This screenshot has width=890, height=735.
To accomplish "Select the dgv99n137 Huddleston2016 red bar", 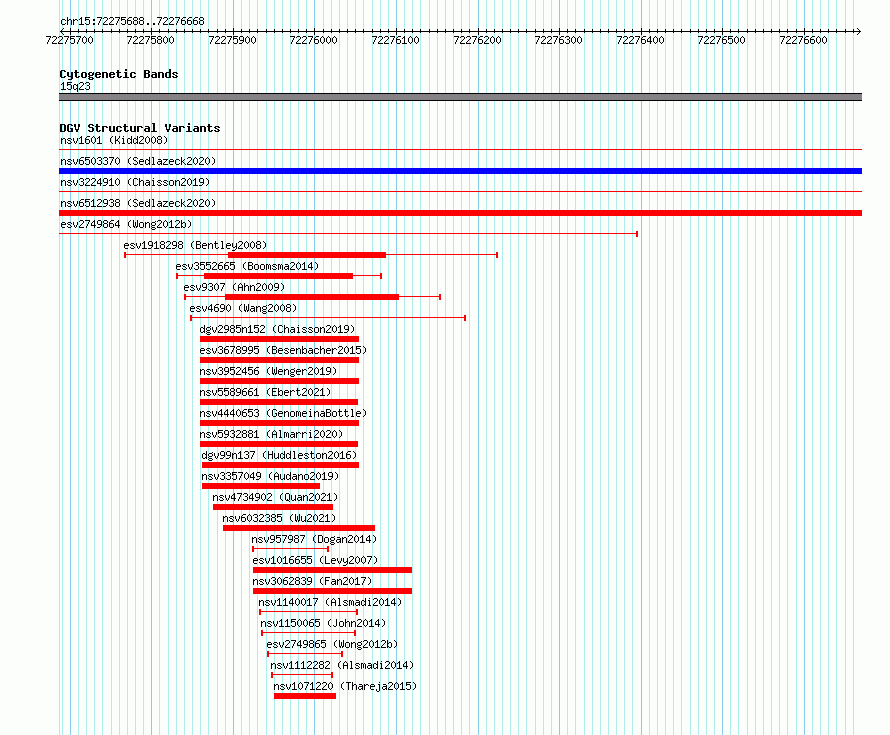I will click(280, 465).
